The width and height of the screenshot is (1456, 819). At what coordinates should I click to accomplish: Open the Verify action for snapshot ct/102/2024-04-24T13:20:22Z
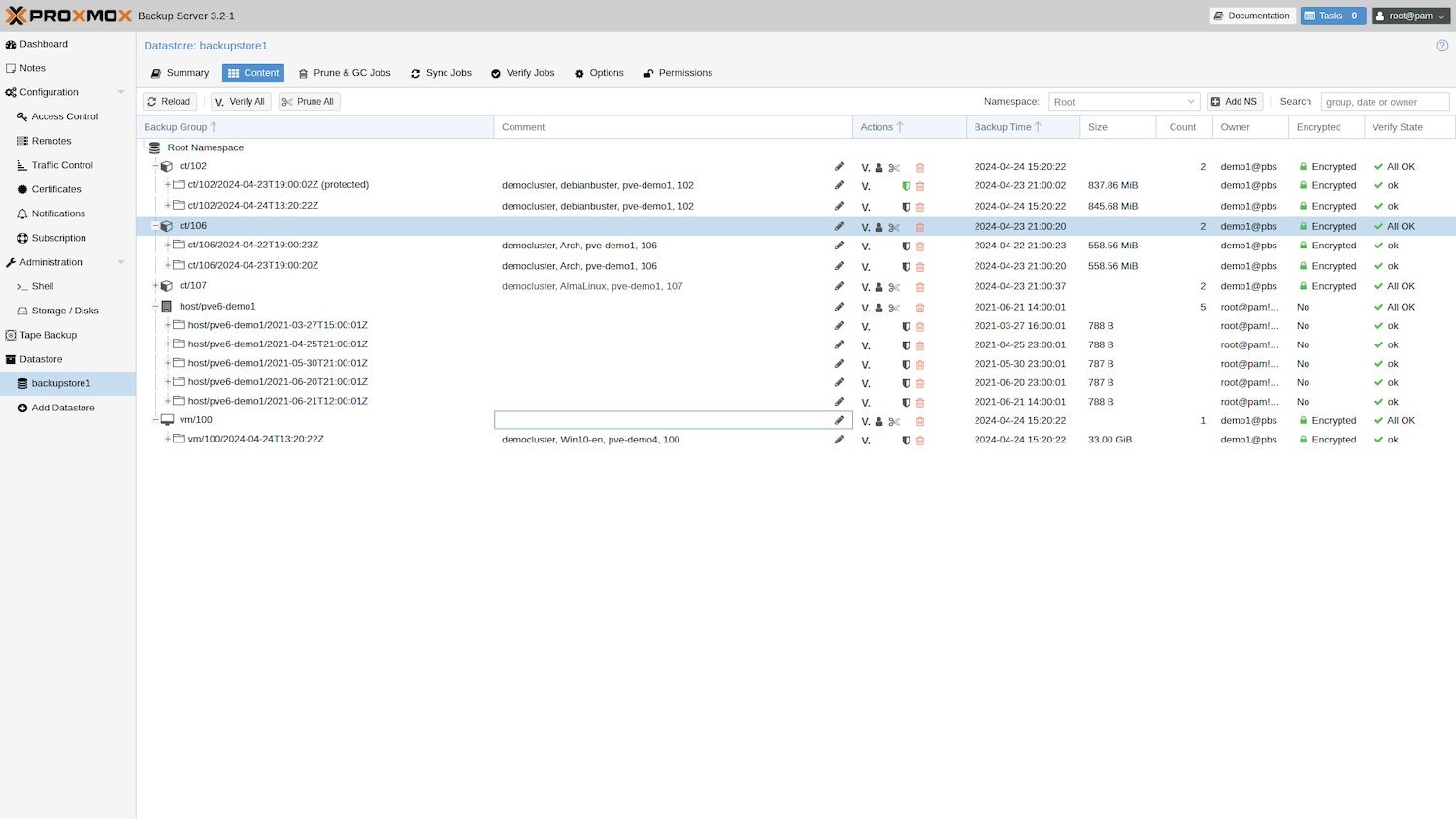tap(865, 206)
